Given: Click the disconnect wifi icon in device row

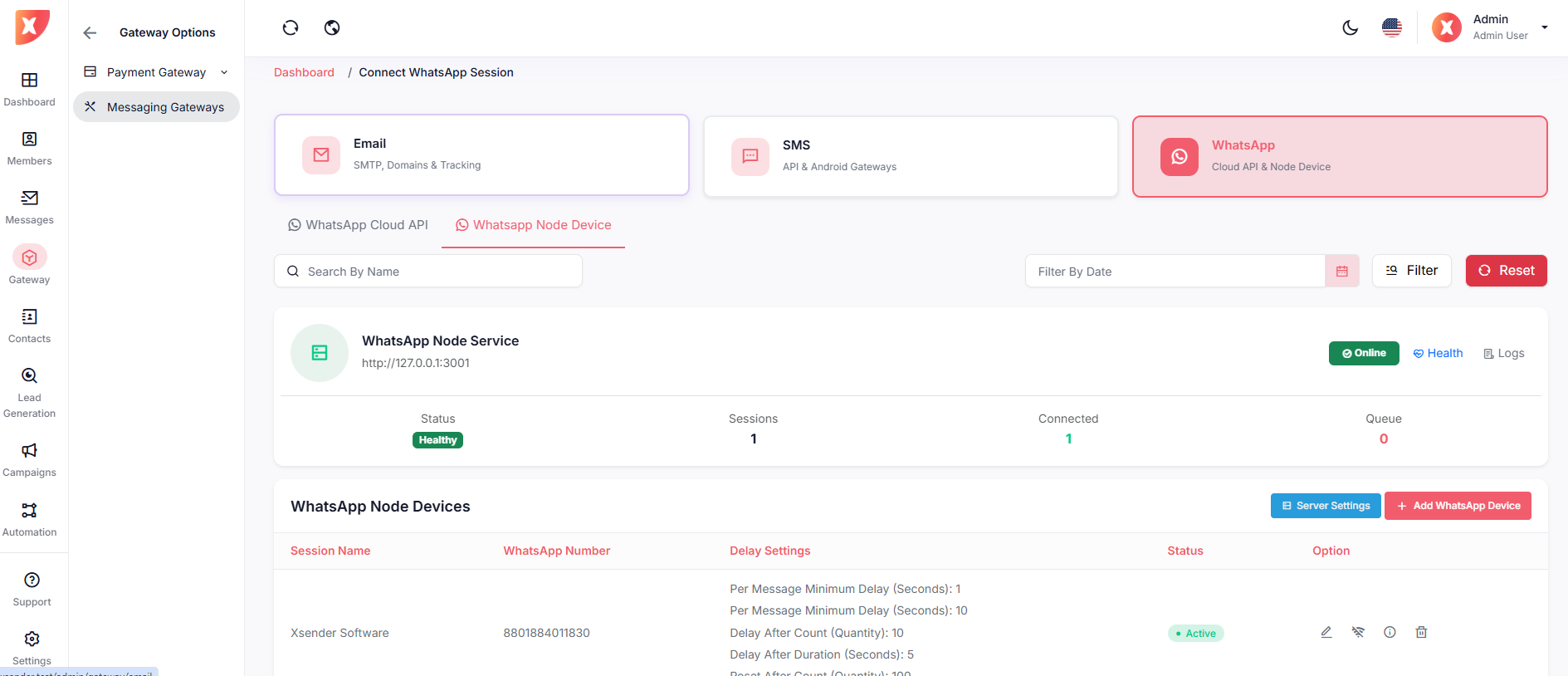Looking at the screenshot, I should [x=1358, y=632].
